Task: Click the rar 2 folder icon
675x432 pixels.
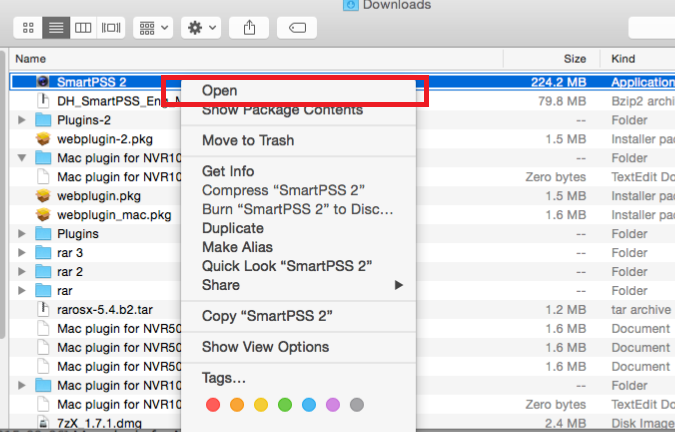Action: tap(43, 271)
